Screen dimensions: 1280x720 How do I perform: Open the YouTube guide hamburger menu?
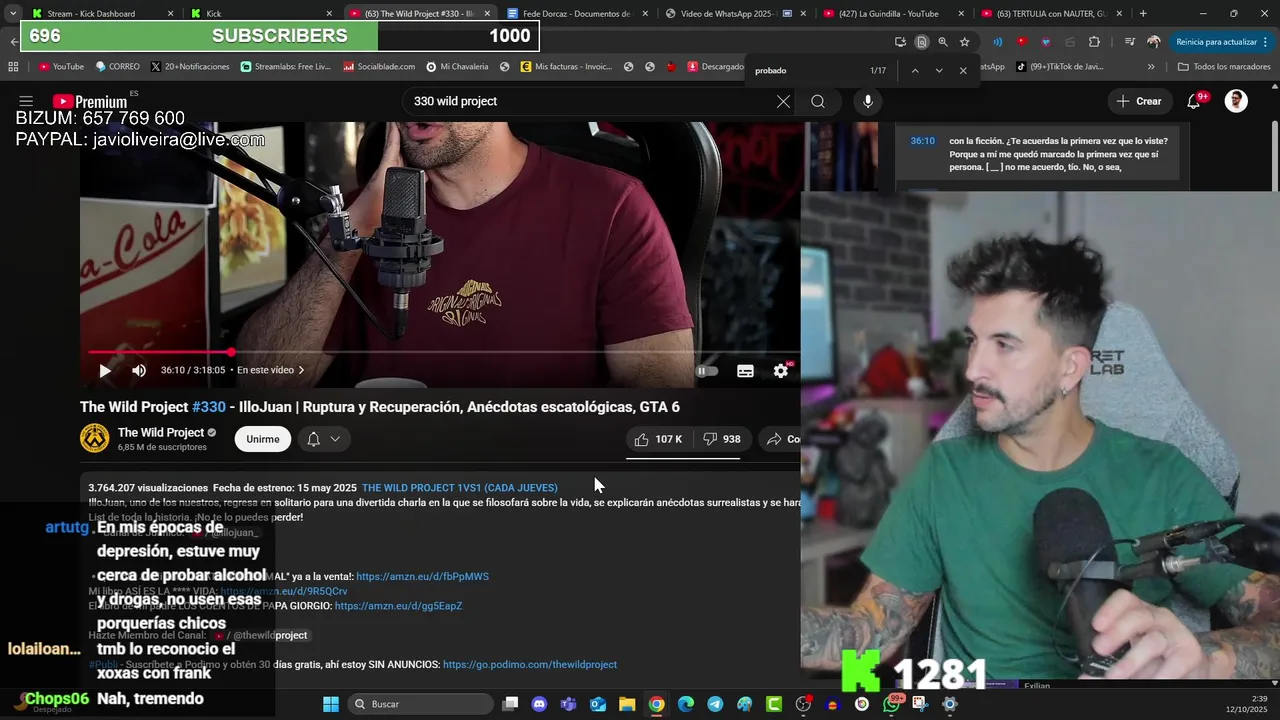point(26,101)
